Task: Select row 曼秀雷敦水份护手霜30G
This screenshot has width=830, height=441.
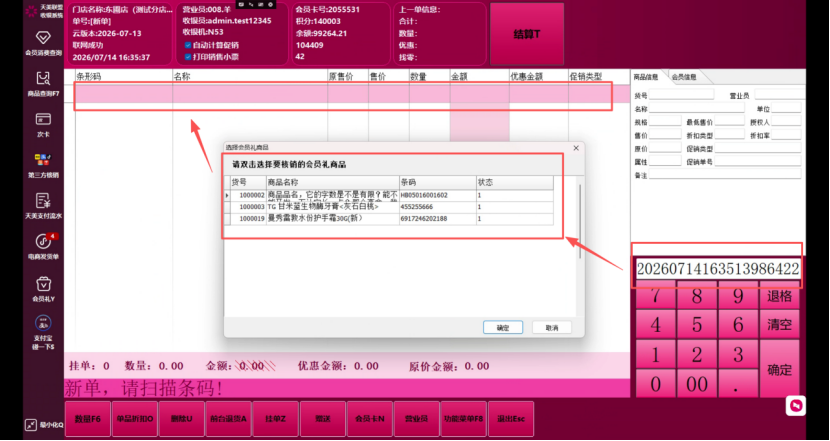Action: [389, 219]
